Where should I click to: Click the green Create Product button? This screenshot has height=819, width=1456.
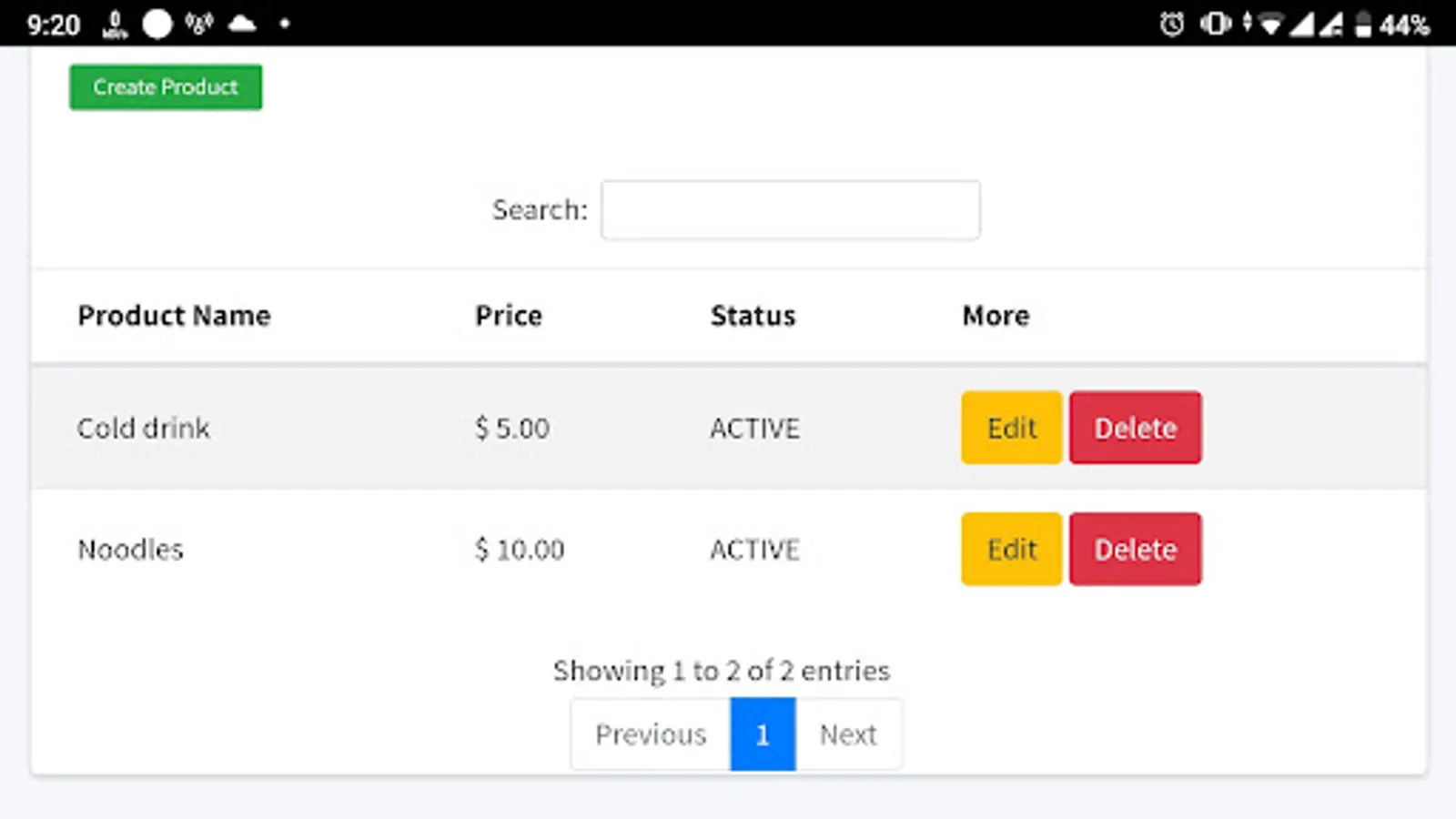pos(166,87)
